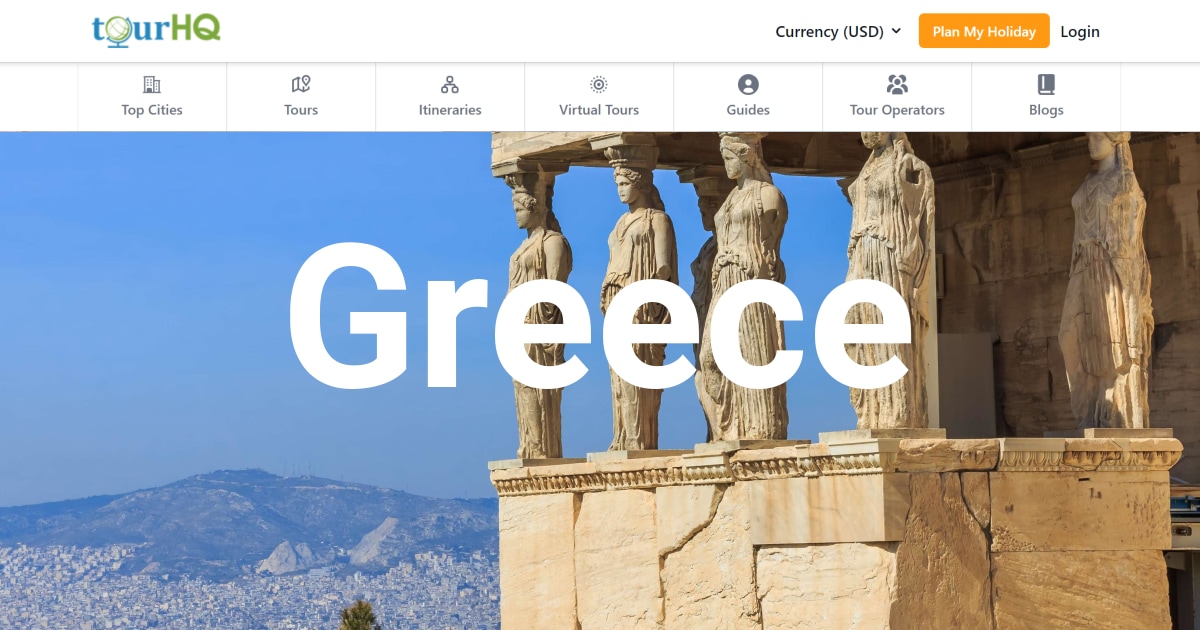Click the Plan My Holiday button
Screen dimensions: 1200x630
click(x=984, y=31)
